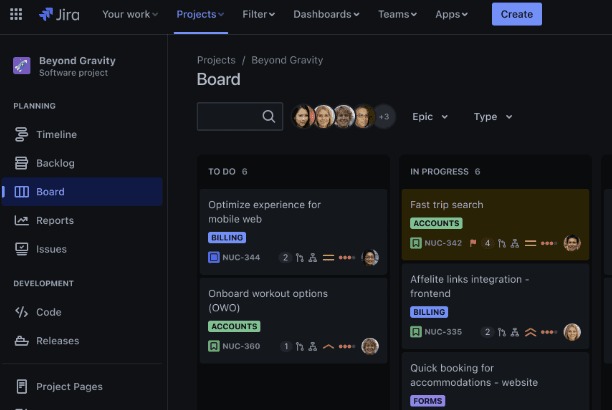Open the Code section in sidebar
The image size is (612, 410).
(48, 312)
